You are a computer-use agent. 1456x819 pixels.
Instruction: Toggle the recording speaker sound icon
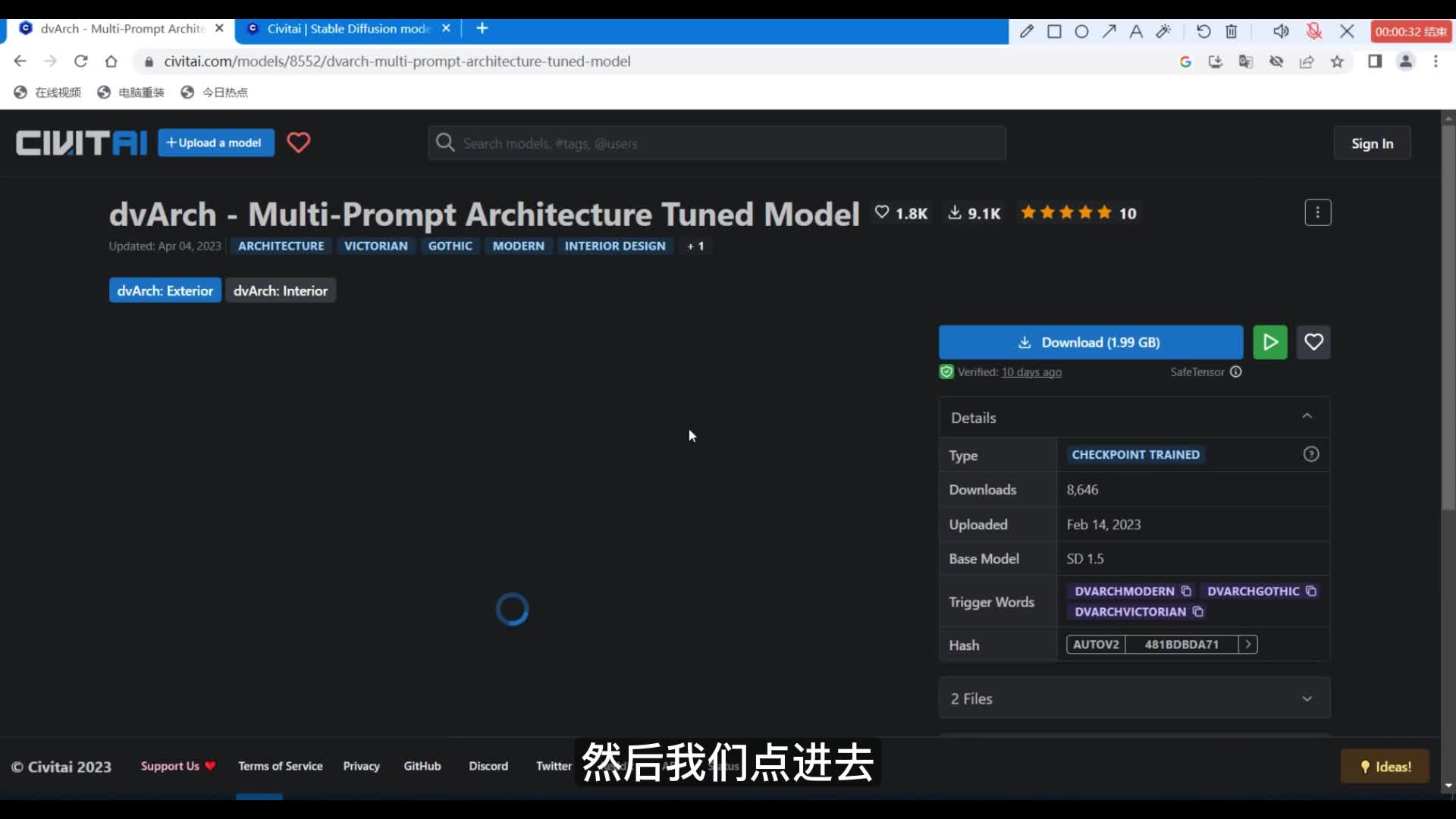(x=1280, y=31)
